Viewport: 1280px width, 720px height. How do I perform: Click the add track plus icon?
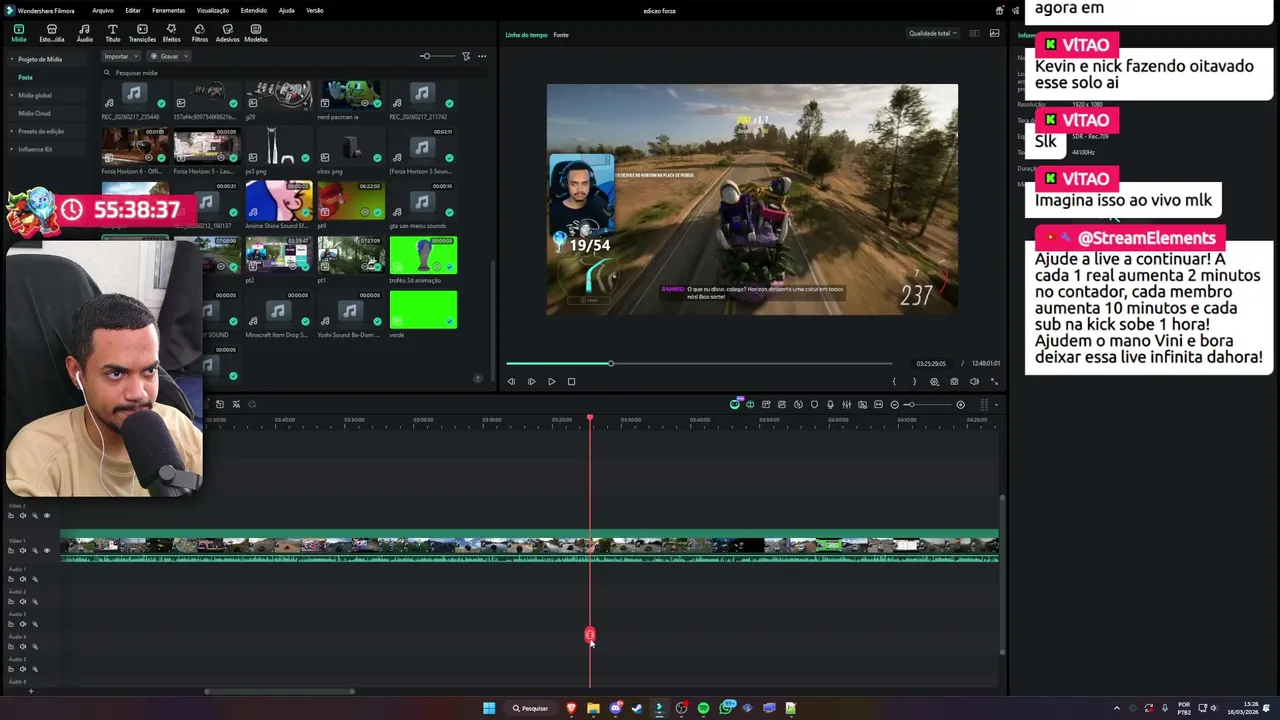pyautogui.click(x=30, y=690)
